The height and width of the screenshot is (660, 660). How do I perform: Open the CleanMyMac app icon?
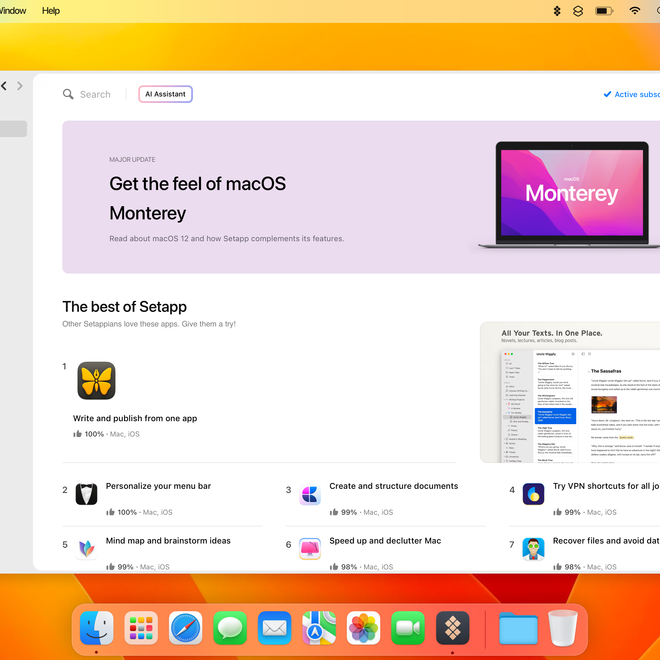[310, 548]
